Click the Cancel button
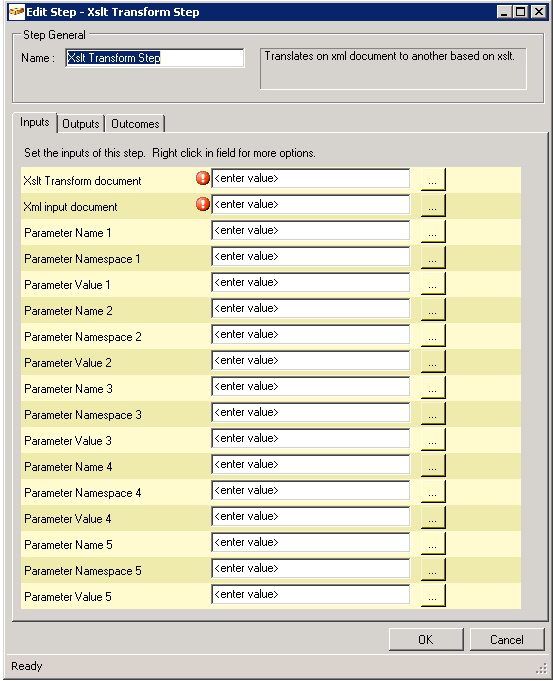553x681 pixels. coord(507,639)
